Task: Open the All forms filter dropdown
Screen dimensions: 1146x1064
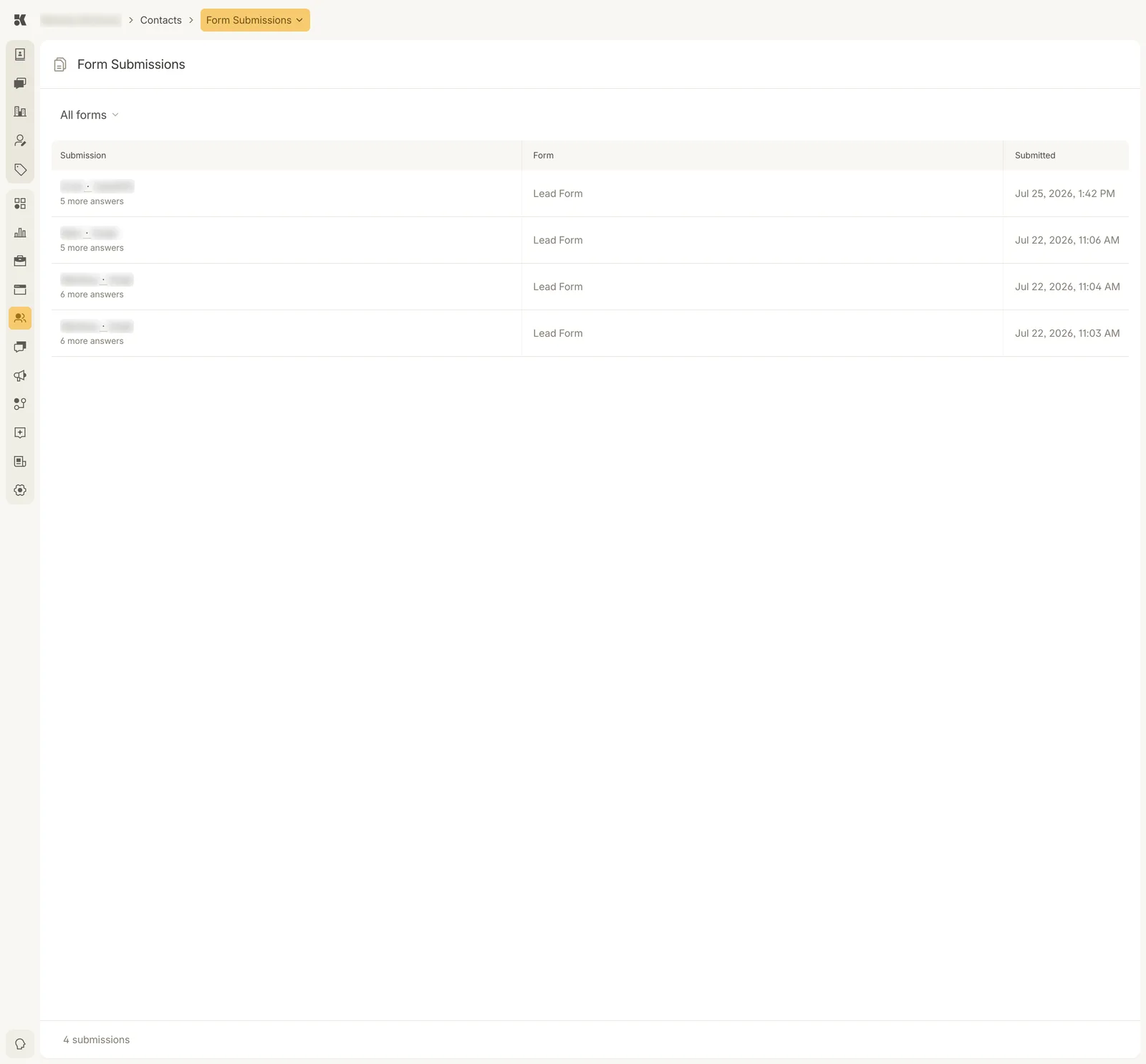Action: click(x=90, y=115)
